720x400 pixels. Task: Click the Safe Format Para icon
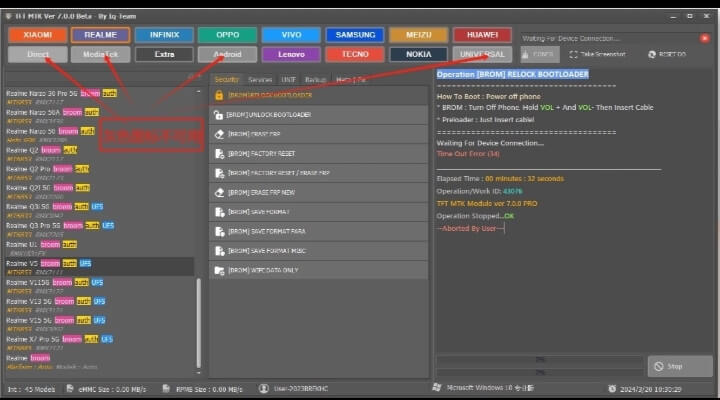(219, 231)
